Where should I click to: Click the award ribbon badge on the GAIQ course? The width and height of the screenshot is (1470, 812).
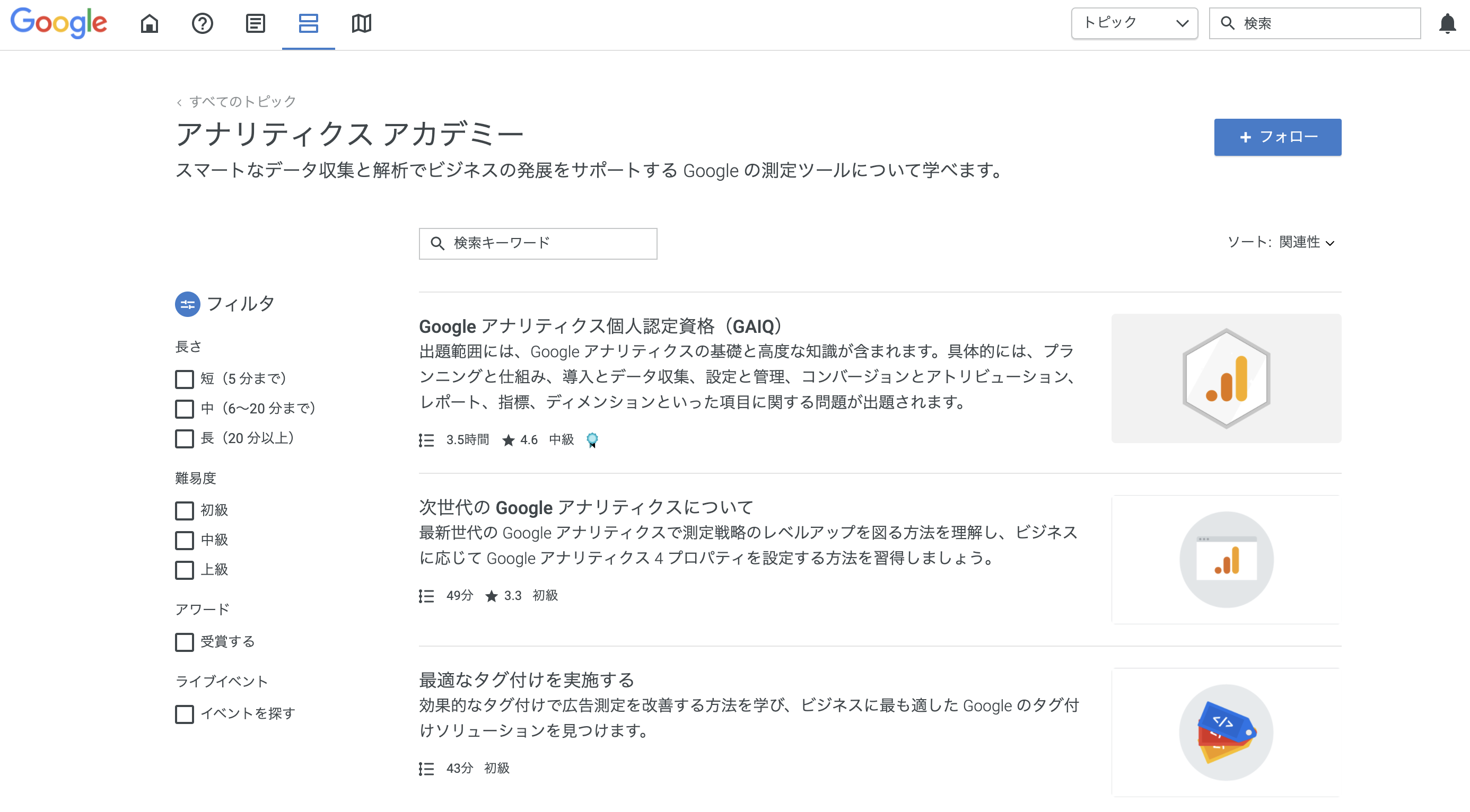click(x=592, y=440)
